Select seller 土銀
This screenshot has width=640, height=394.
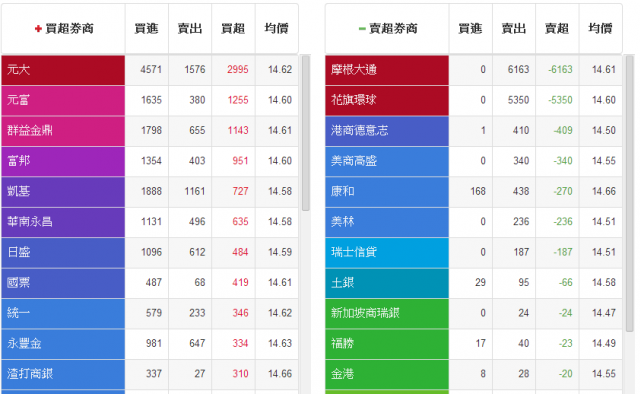387,283
